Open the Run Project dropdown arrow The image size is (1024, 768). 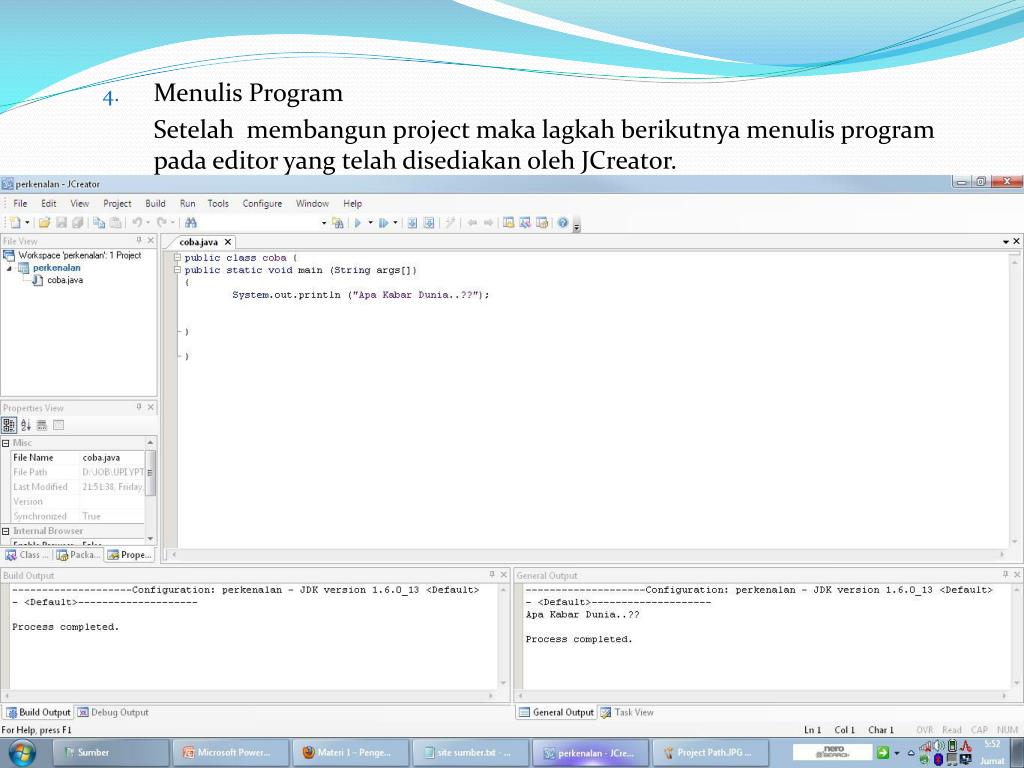tap(395, 223)
